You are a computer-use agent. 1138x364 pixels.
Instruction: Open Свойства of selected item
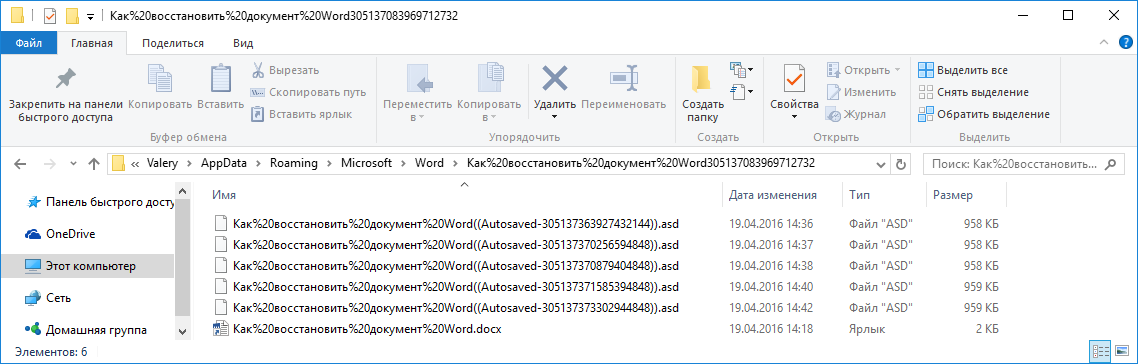tap(794, 87)
